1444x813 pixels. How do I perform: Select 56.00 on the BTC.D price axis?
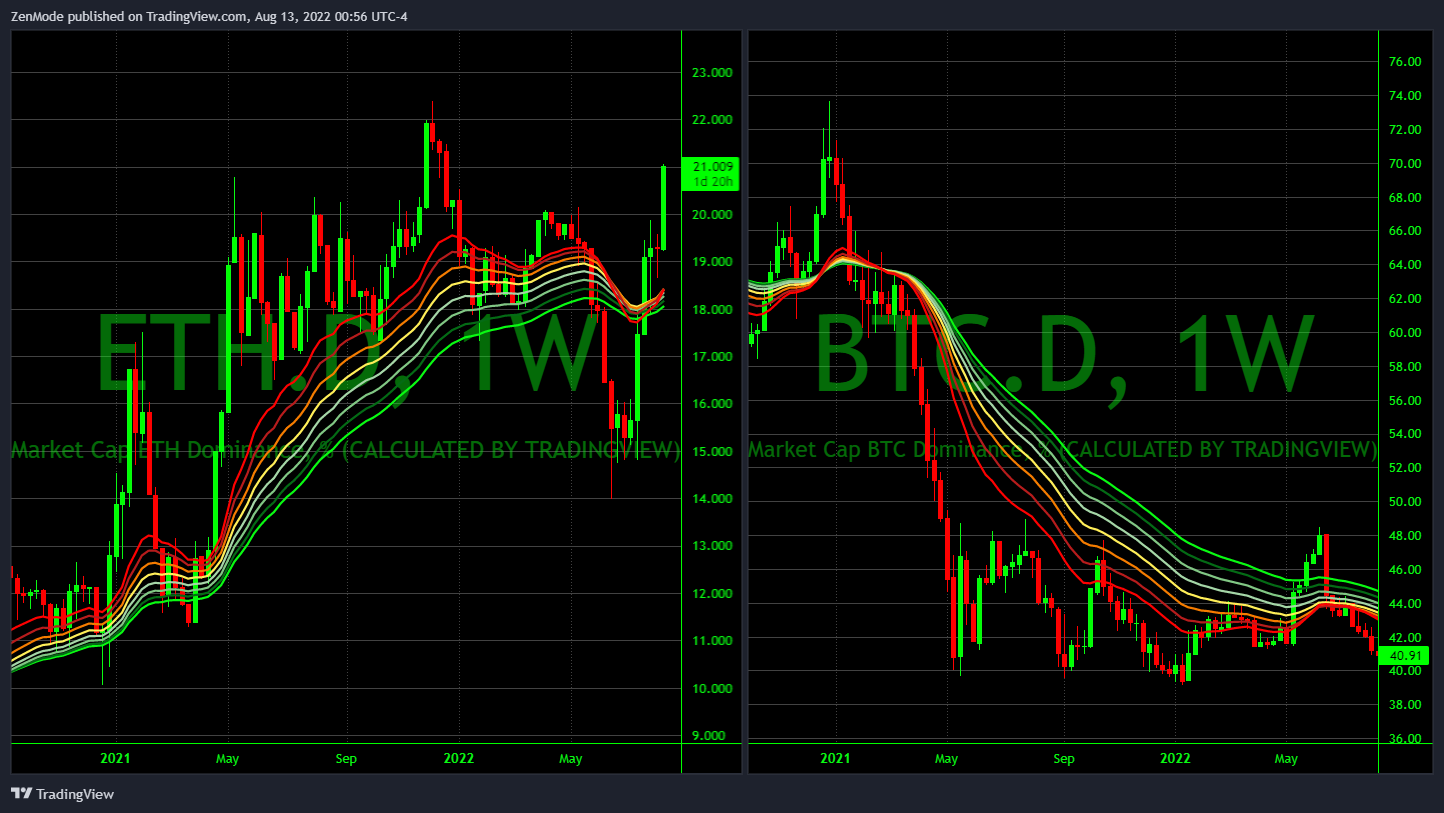point(1406,400)
